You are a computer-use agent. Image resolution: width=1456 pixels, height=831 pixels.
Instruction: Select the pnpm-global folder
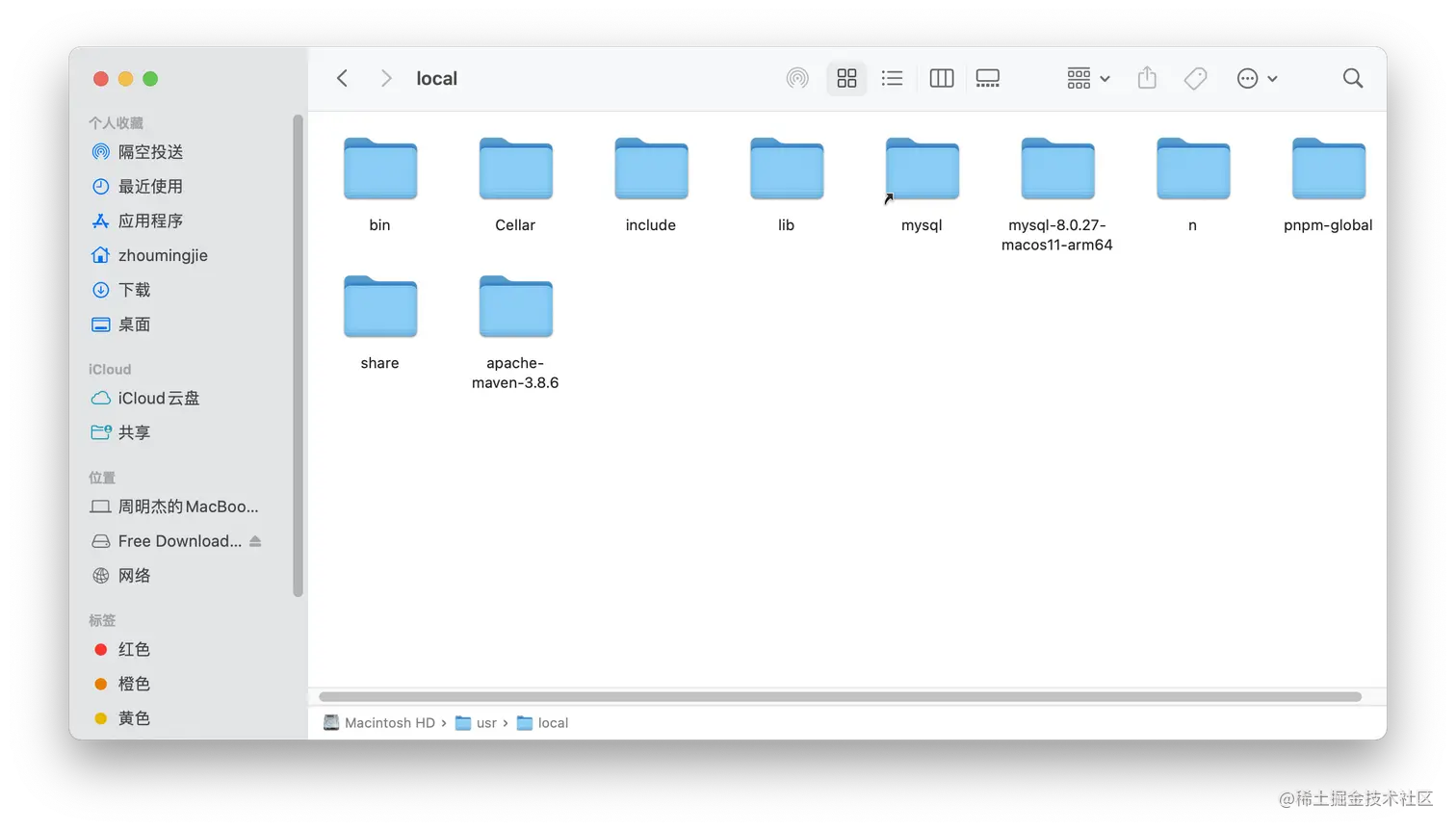coord(1328,184)
